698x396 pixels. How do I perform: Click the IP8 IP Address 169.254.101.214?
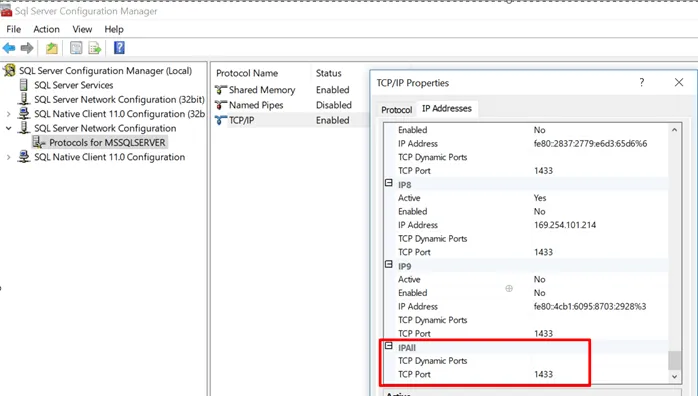565,225
